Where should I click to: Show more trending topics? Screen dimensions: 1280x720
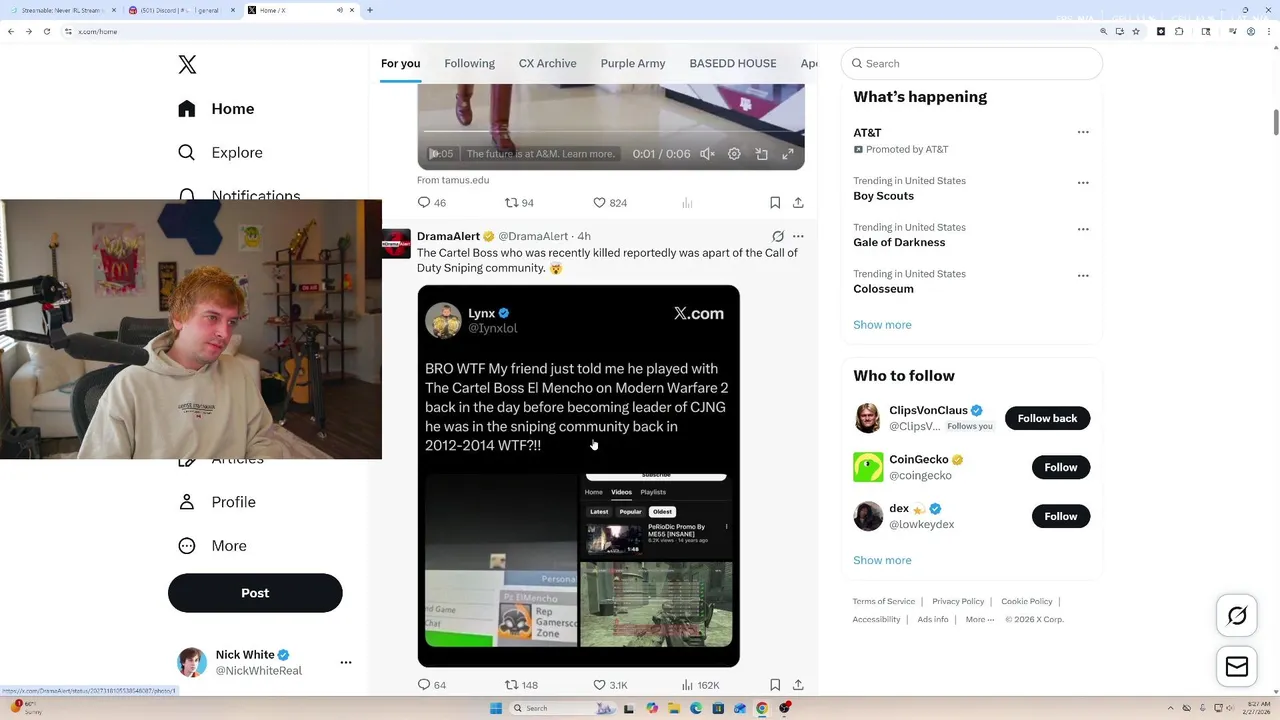(882, 325)
